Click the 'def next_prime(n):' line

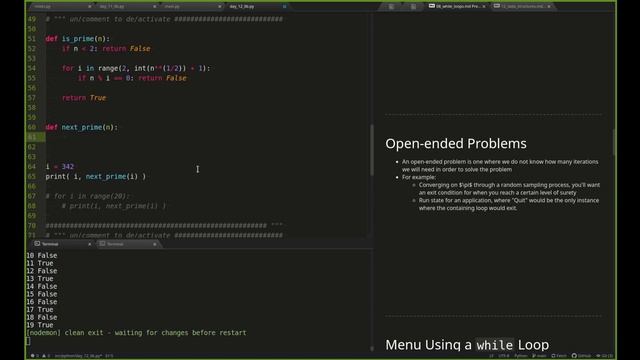click(82, 127)
